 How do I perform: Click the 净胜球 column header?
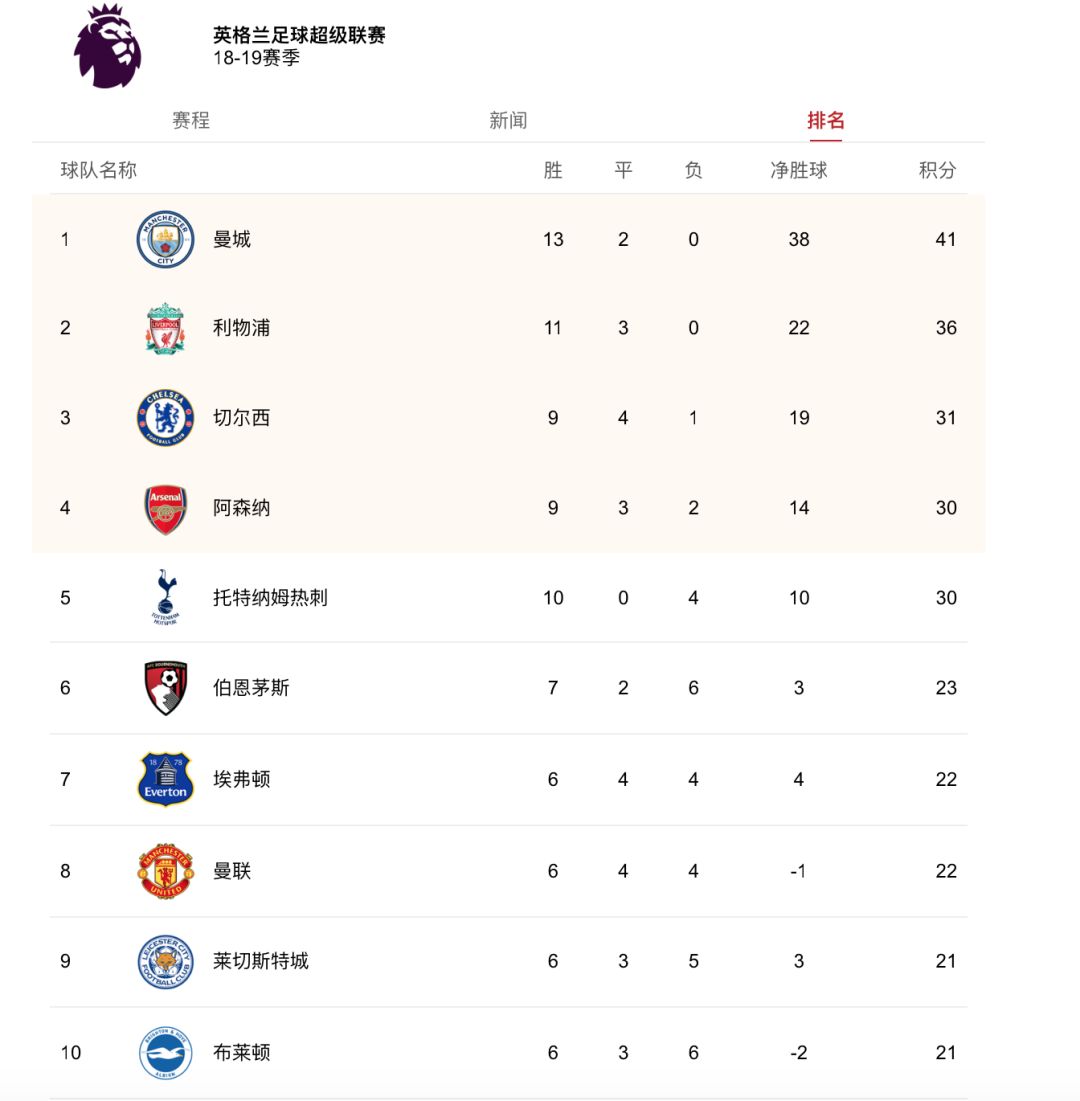(798, 170)
